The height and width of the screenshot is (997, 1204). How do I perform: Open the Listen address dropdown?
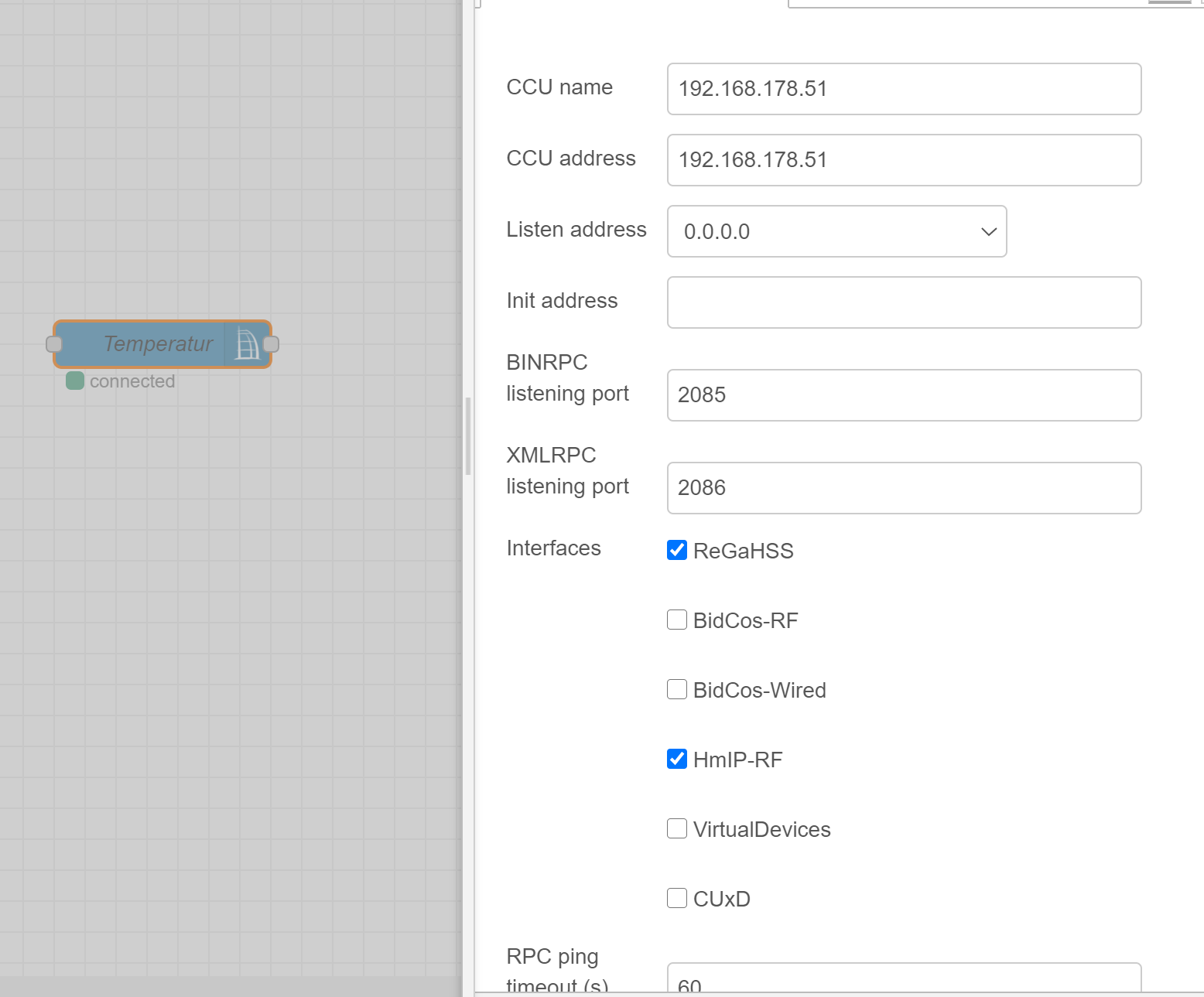click(x=836, y=231)
